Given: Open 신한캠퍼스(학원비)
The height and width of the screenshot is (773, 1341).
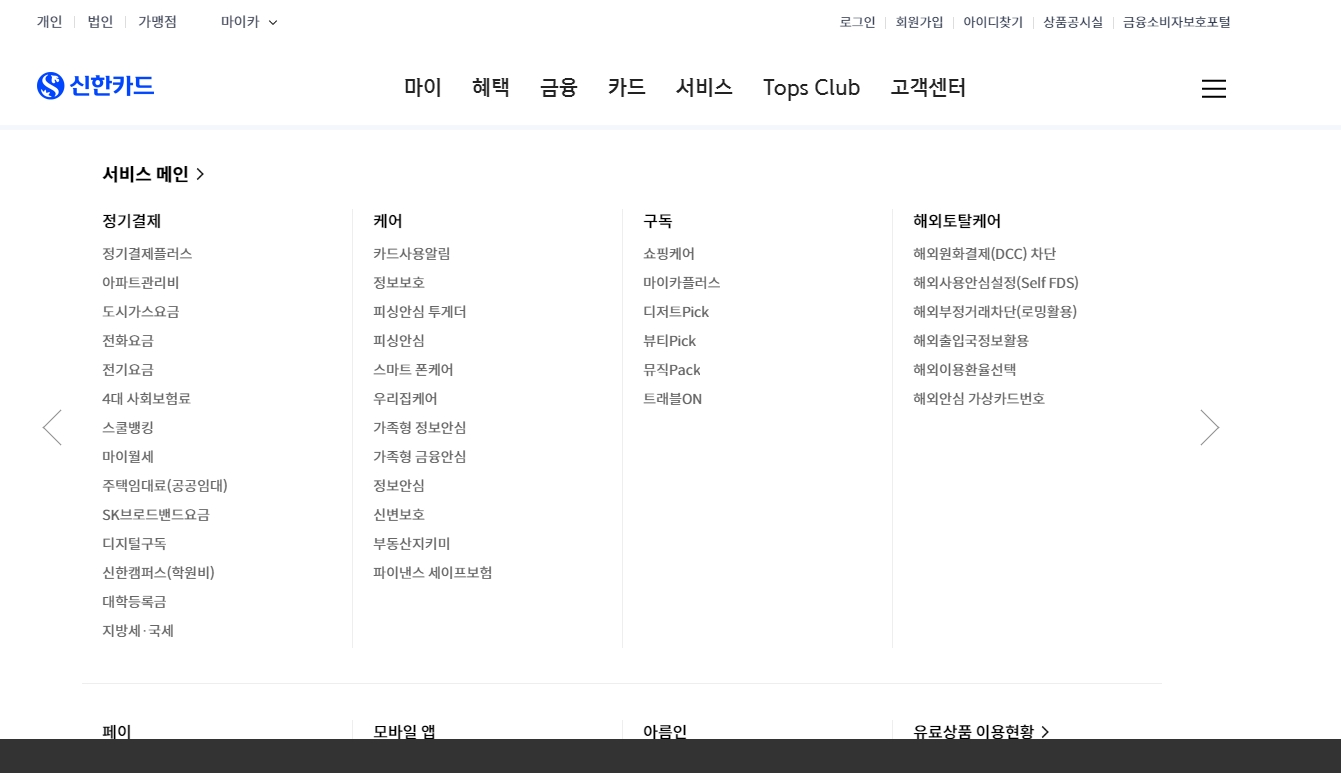Looking at the screenshot, I should tap(158, 573).
